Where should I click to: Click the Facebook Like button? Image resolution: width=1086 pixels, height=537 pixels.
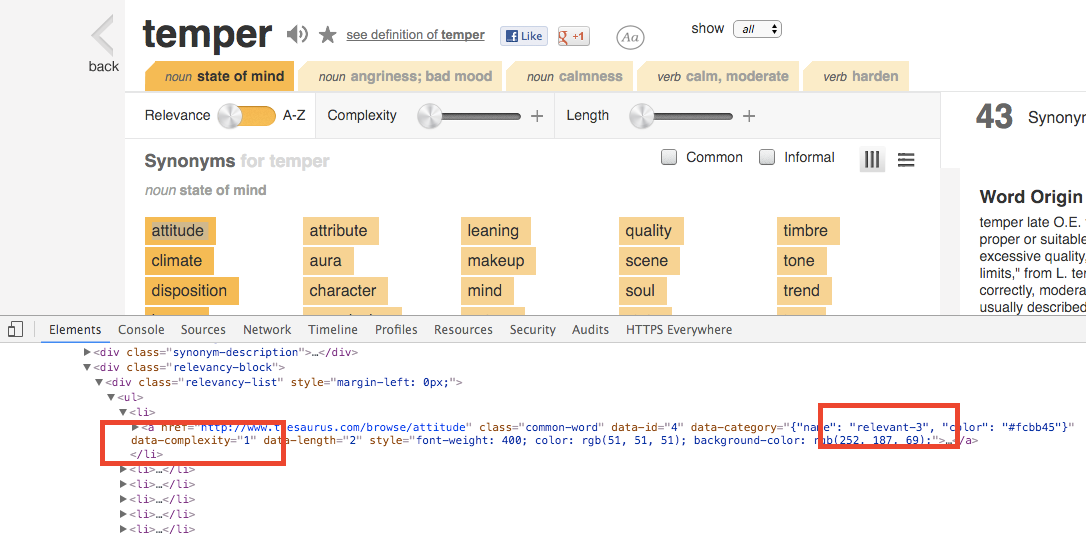pyautogui.click(x=524, y=36)
